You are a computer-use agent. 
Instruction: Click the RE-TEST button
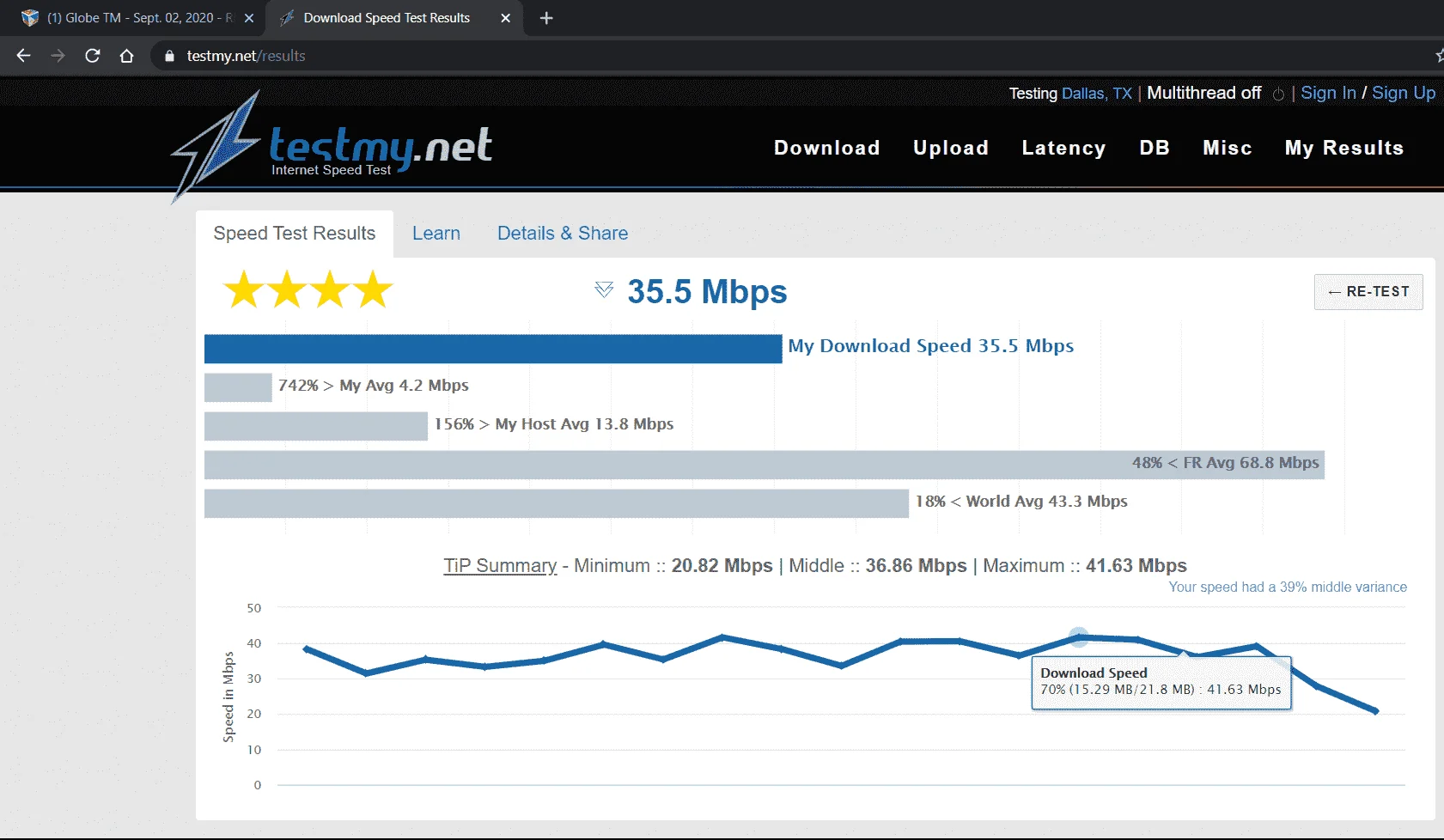(x=1368, y=292)
